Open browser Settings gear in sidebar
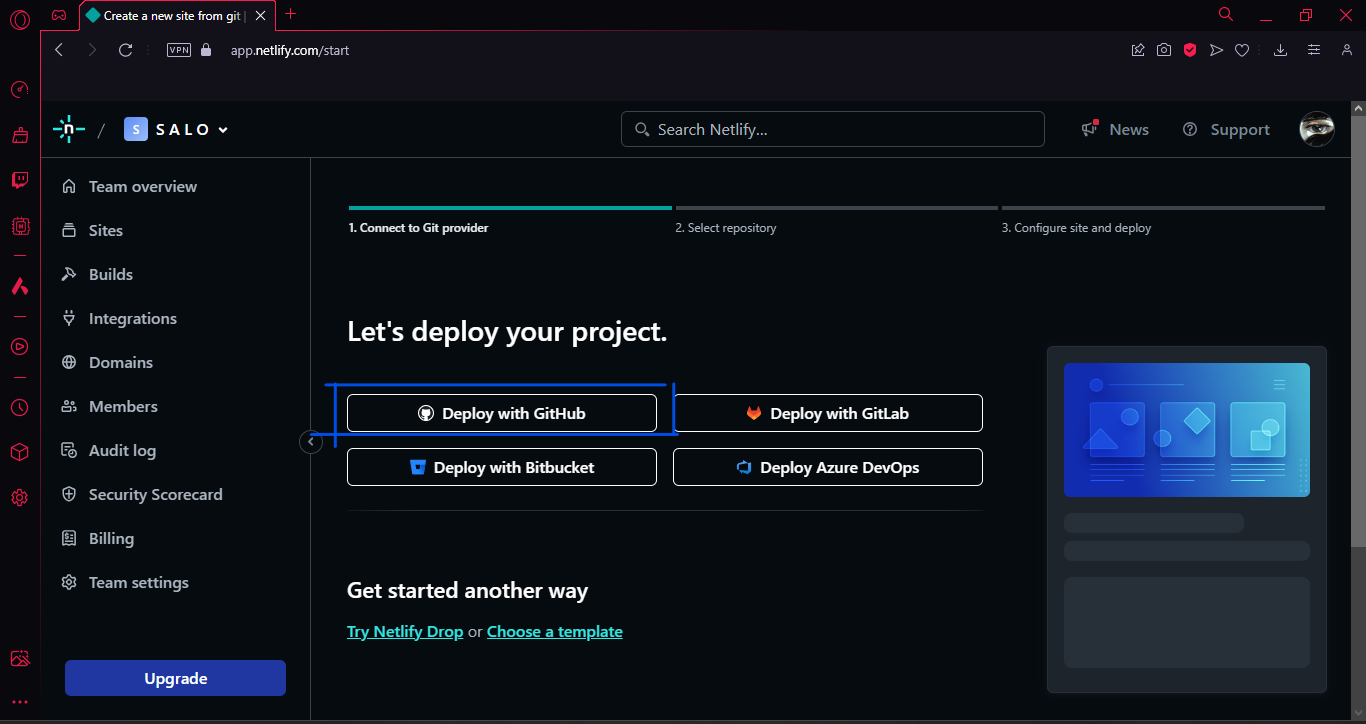The width and height of the screenshot is (1366, 724). click(x=19, y=497)
